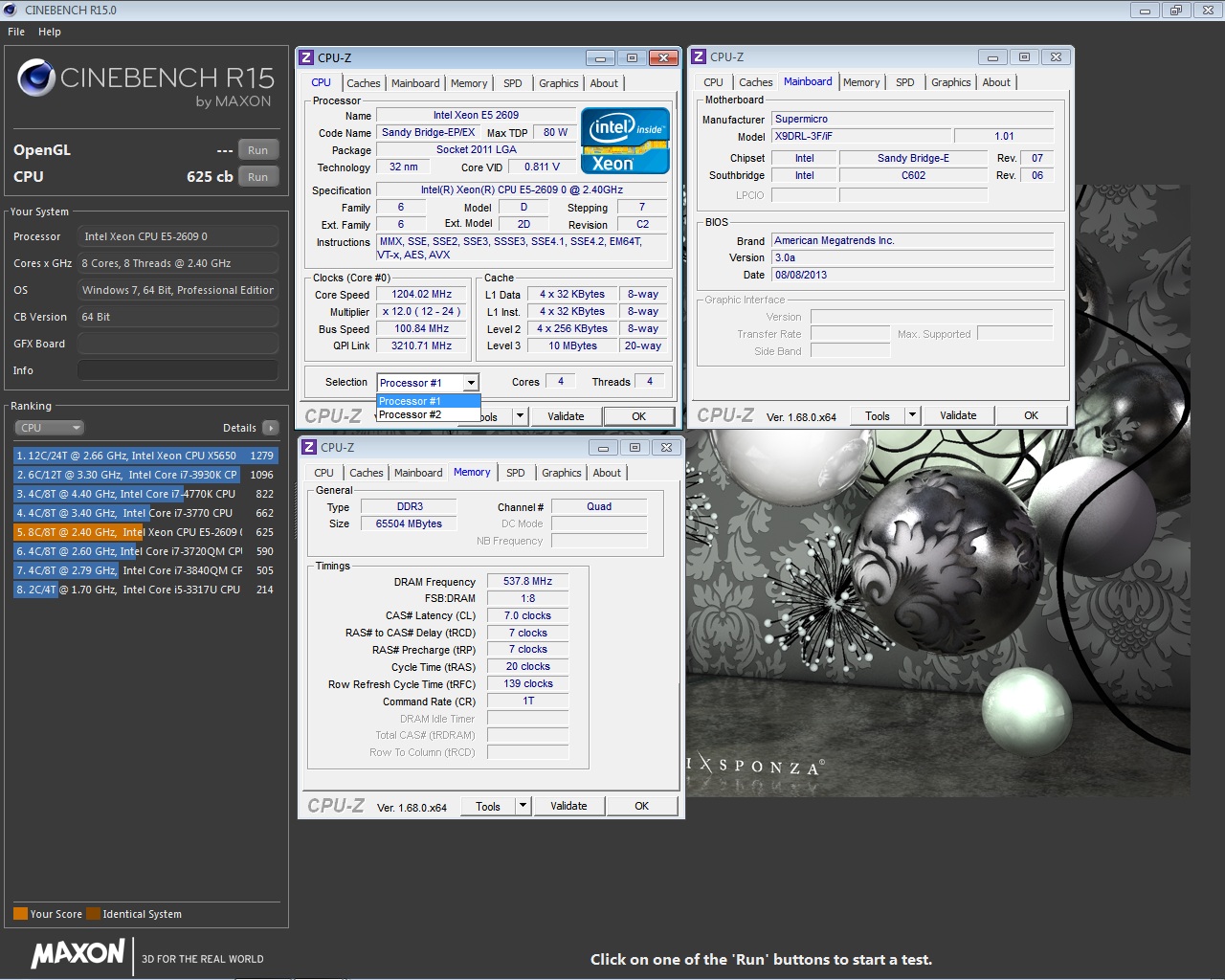This screenshot has height=980, width=1225.
Task: Open Graphics tab in Memory CPU-Z window
Action: (562, 473)
